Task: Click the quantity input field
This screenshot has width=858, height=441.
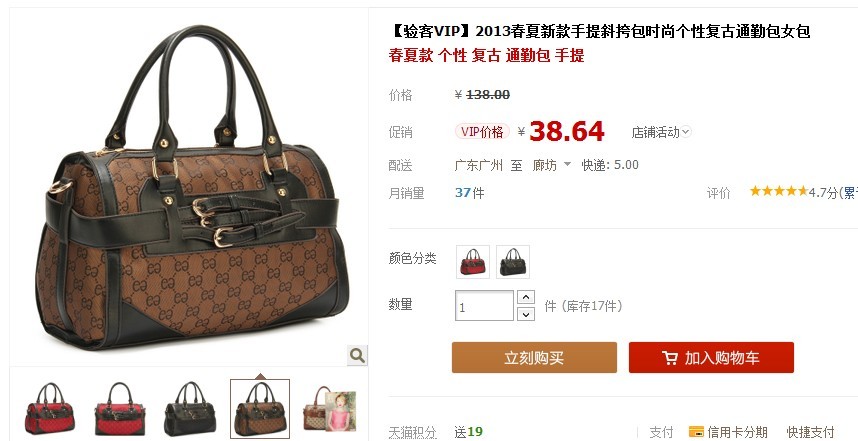Action: point(484,305)
